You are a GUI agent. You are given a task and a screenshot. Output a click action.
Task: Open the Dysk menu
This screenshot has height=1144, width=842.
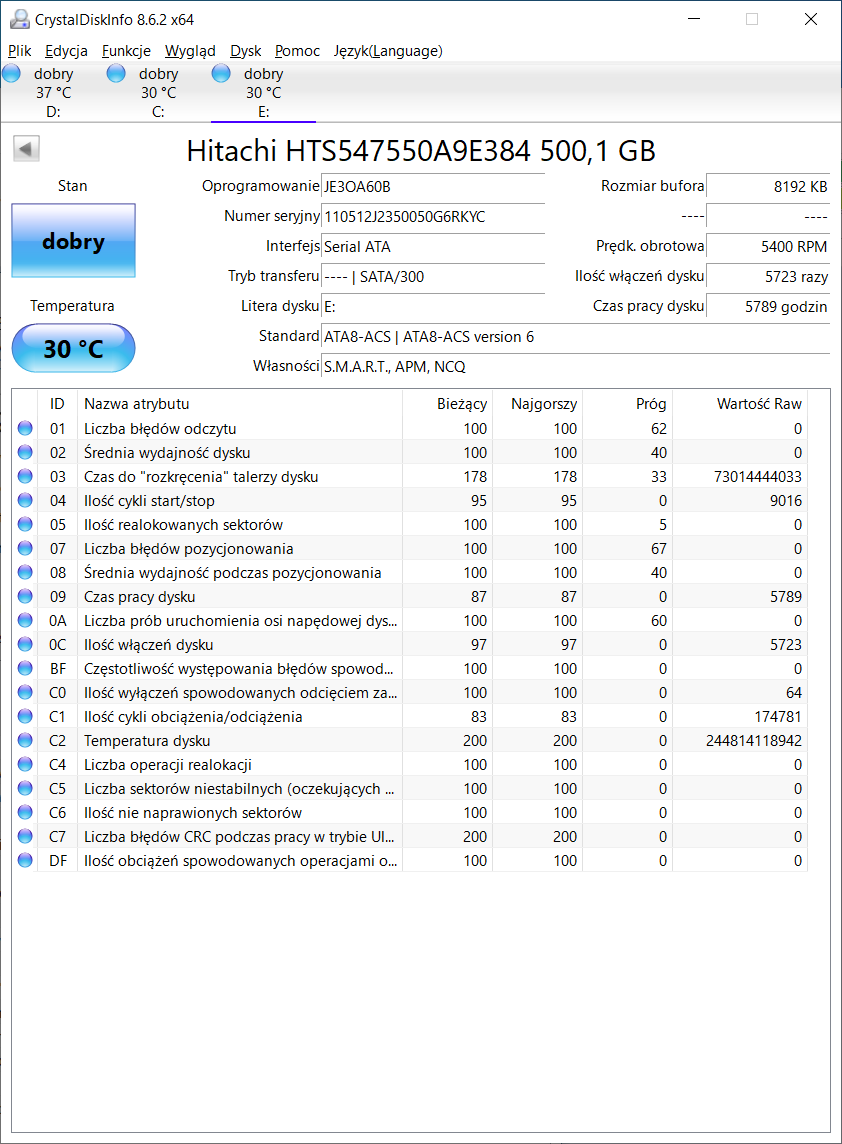coord(246,51)
